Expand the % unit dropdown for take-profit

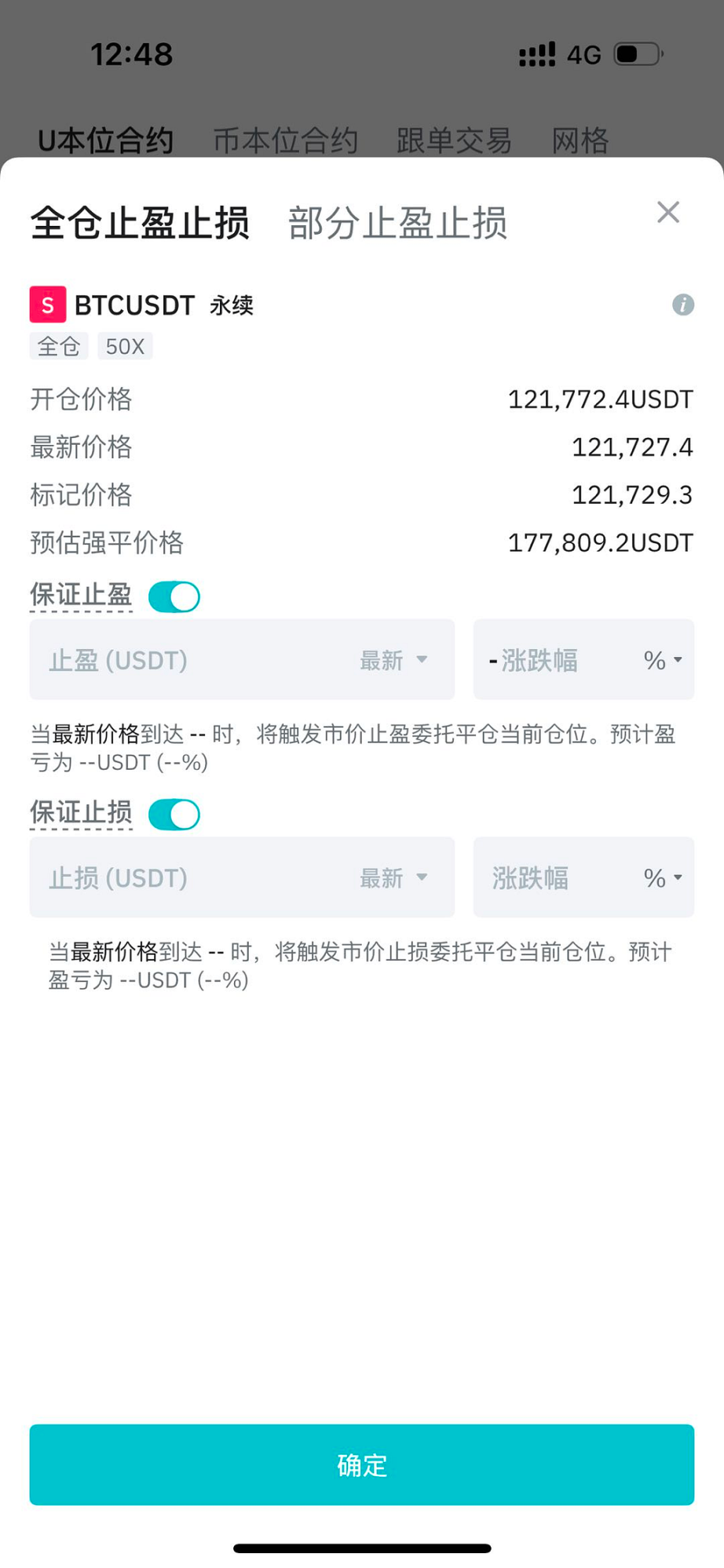tap(663, 660)
